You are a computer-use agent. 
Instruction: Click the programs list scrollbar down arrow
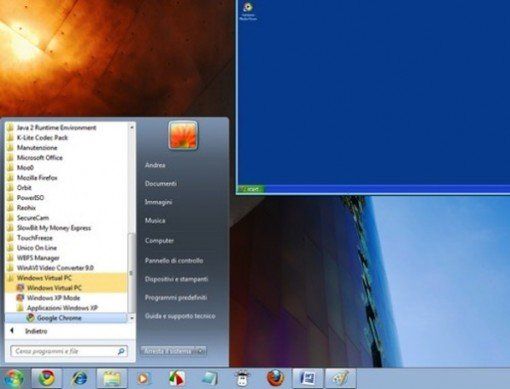(x=132, y=318)
